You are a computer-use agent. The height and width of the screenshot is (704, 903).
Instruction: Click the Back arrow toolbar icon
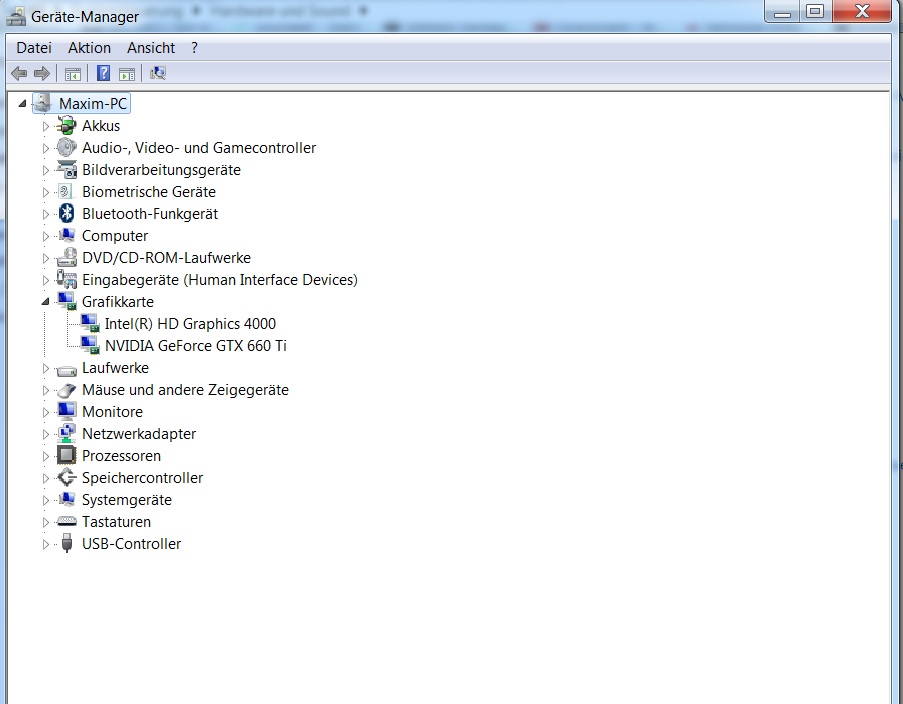19,73
